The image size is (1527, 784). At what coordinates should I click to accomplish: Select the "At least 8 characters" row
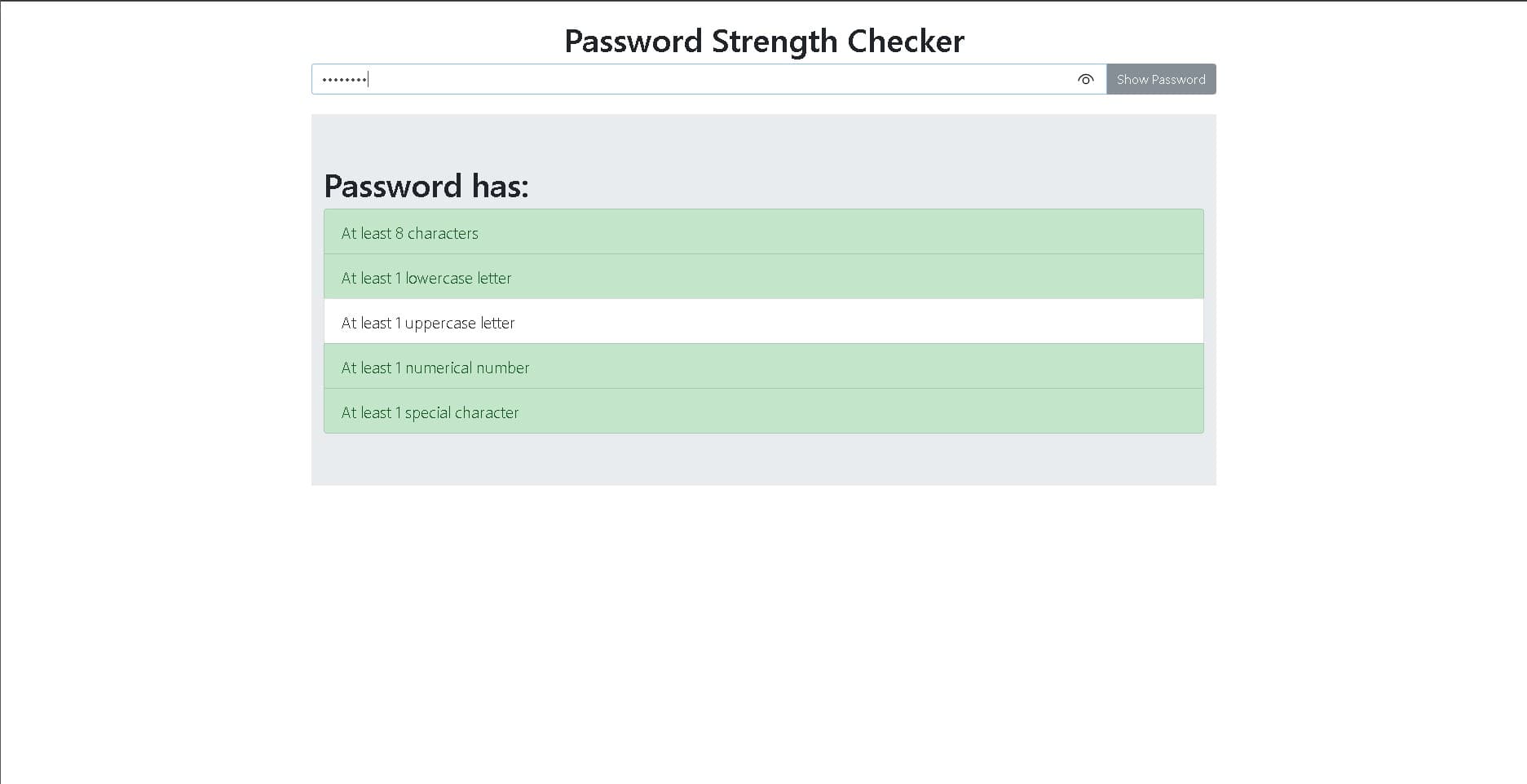pos(763,232)
